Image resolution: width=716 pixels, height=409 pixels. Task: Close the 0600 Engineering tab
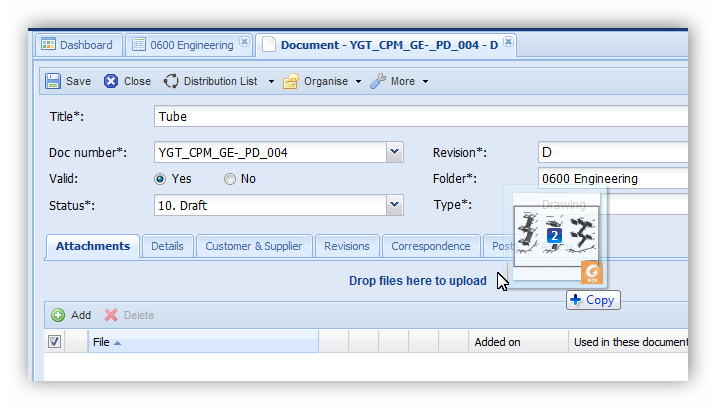tap(243, 44)
